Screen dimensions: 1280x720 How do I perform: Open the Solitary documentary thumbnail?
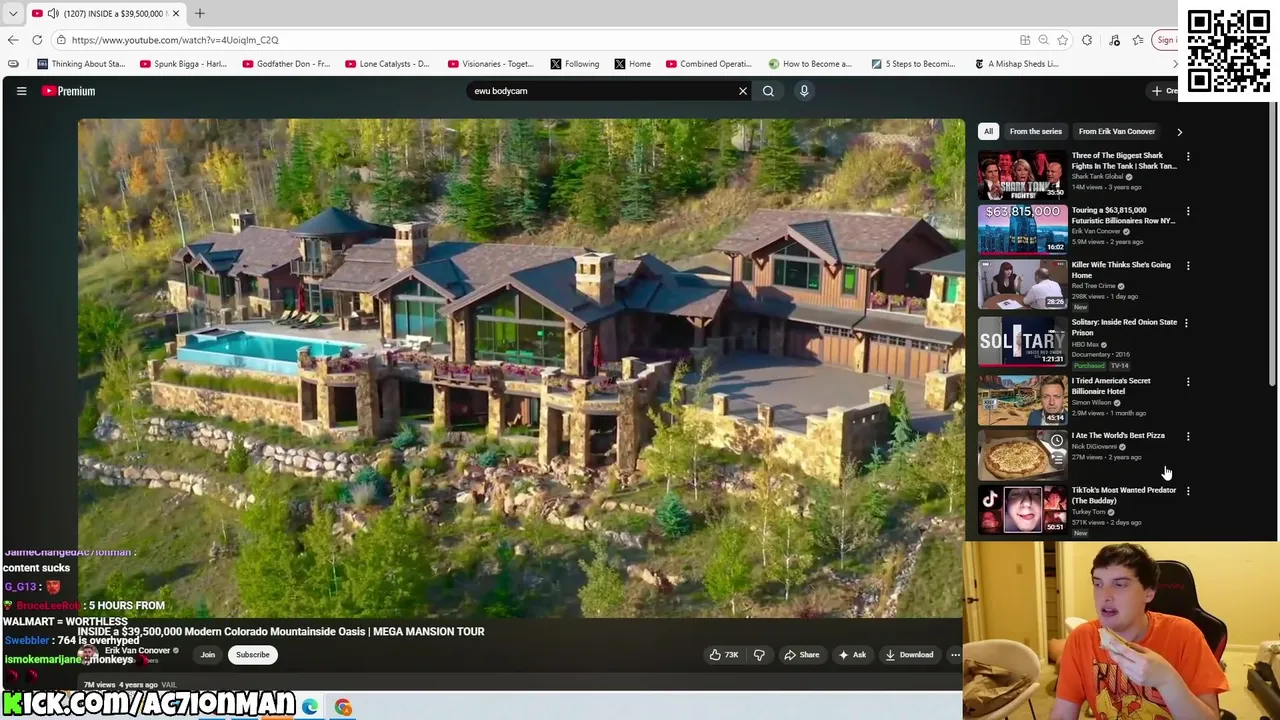click(x=1022, y=341)
